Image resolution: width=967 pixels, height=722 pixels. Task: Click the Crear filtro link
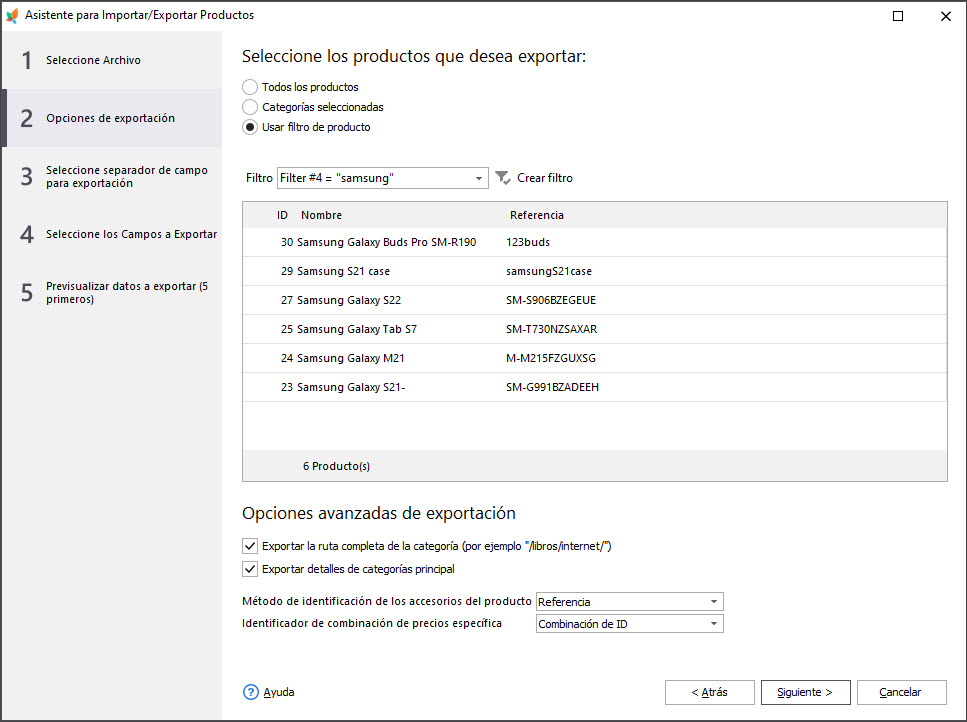click(x=545, y=178)
